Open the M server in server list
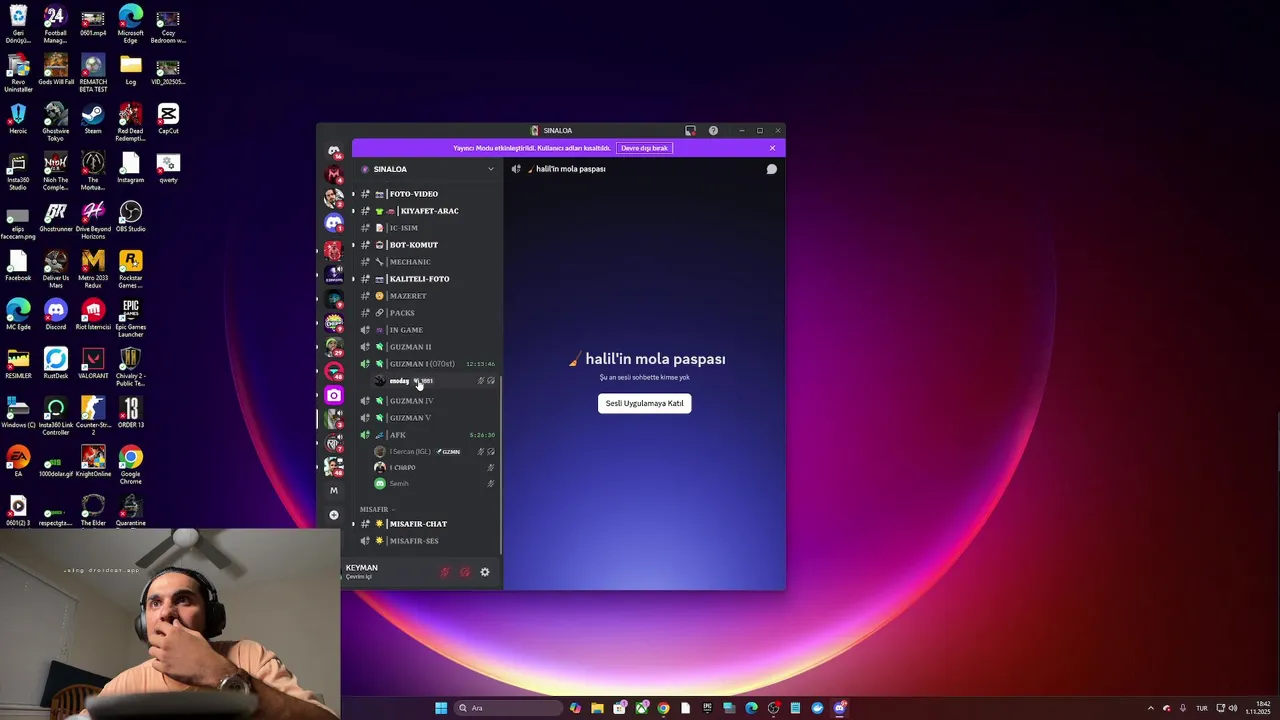The image size is (1280, 720). pos(334,490)
